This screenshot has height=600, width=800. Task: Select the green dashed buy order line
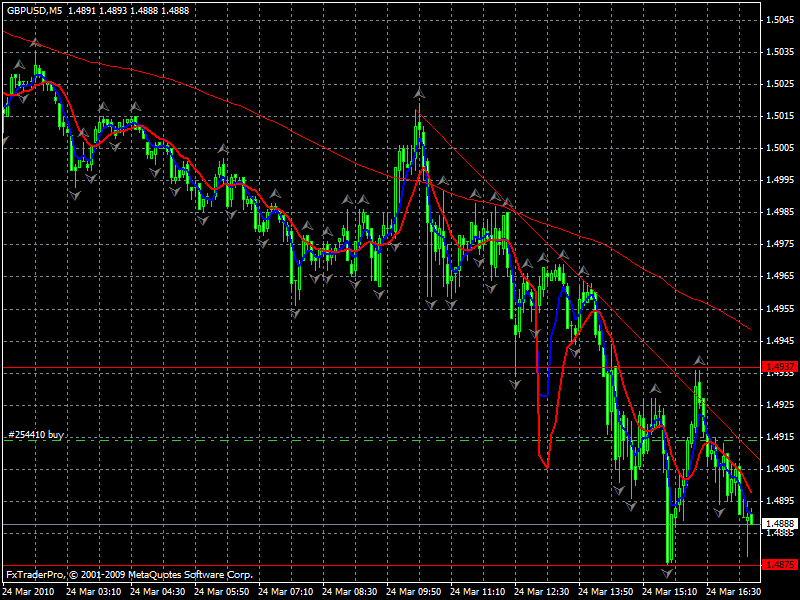coord(382,440)
